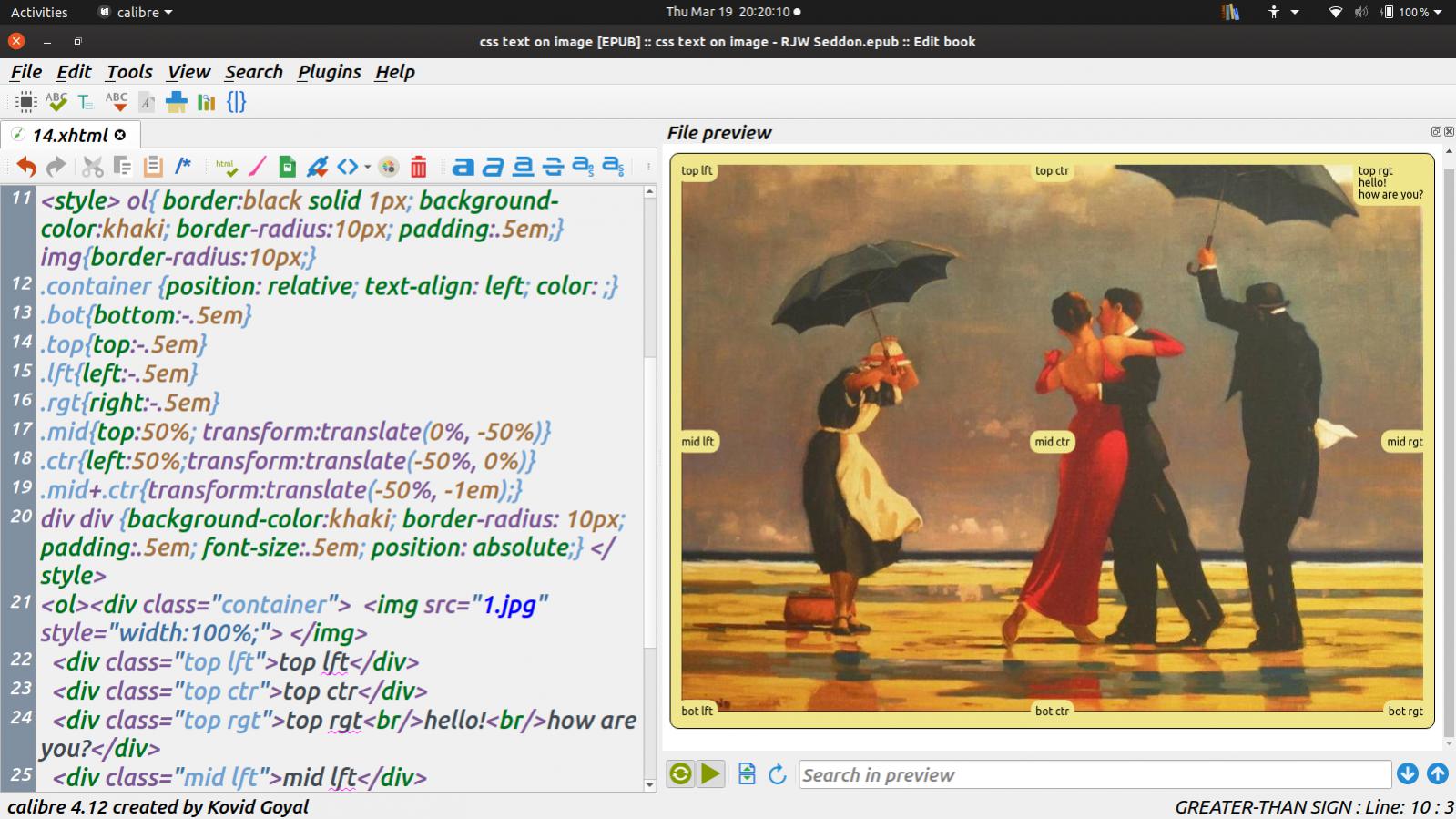Select the 14.xhtml editor tab
This screenshot has width=1456, height=819.
69,135
